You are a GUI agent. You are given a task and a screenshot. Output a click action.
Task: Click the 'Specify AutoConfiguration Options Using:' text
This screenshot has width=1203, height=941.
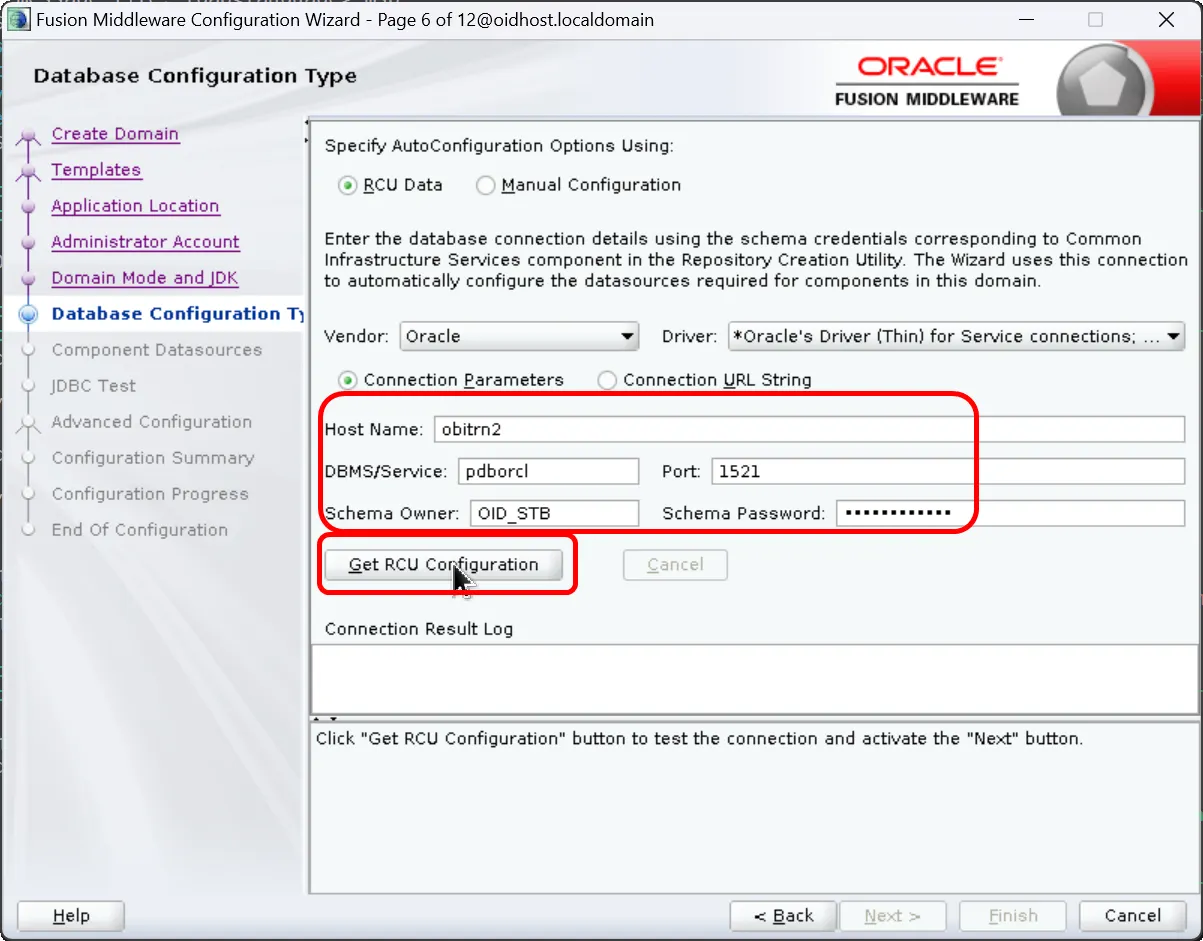pyautogui.click(x=500, y=146)
